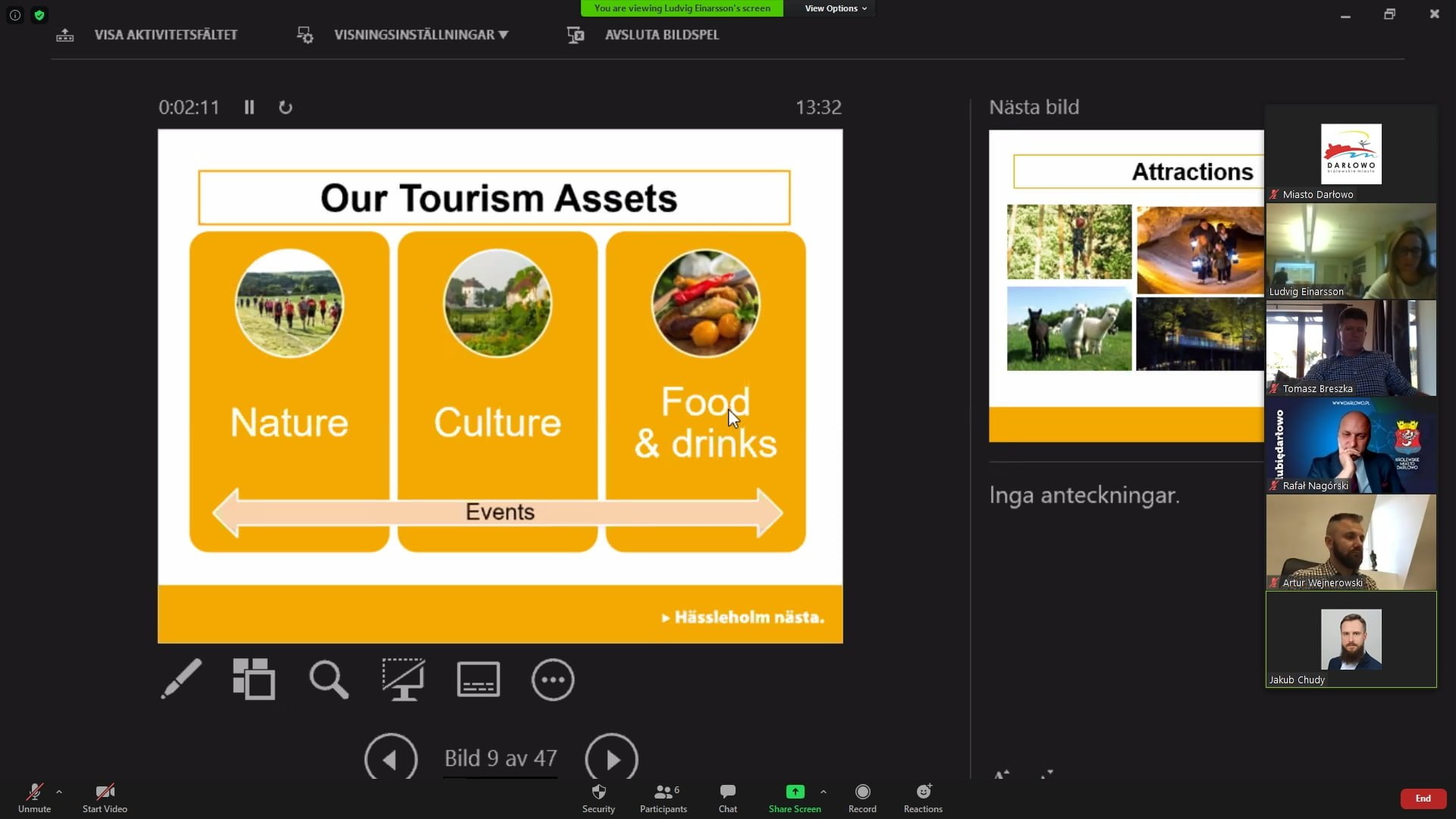The height and width of the screenshot is (819, 1456).
Task: Open Security shield icon
Action: click(598, 798)
